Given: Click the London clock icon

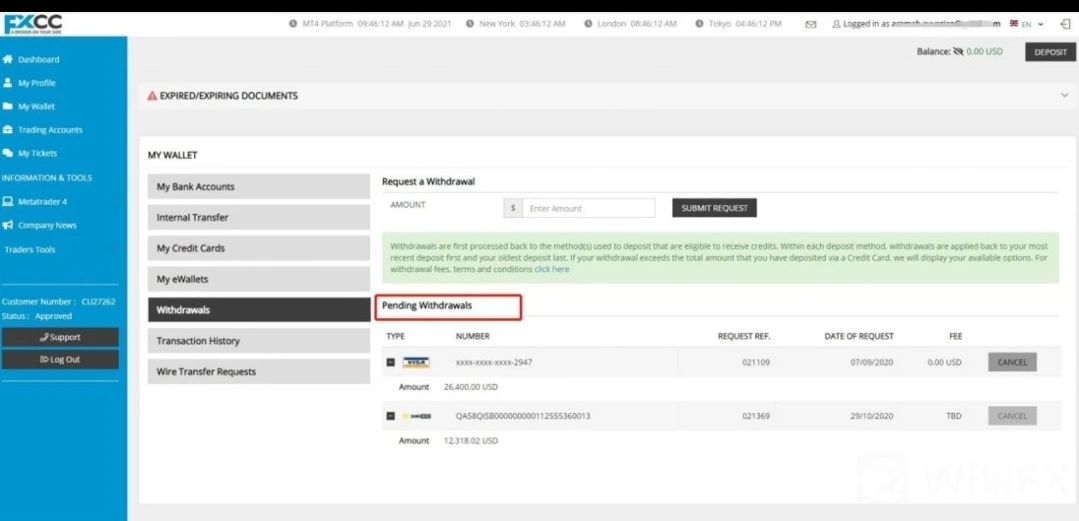Looking at the screenshot, I should [588, 24].
